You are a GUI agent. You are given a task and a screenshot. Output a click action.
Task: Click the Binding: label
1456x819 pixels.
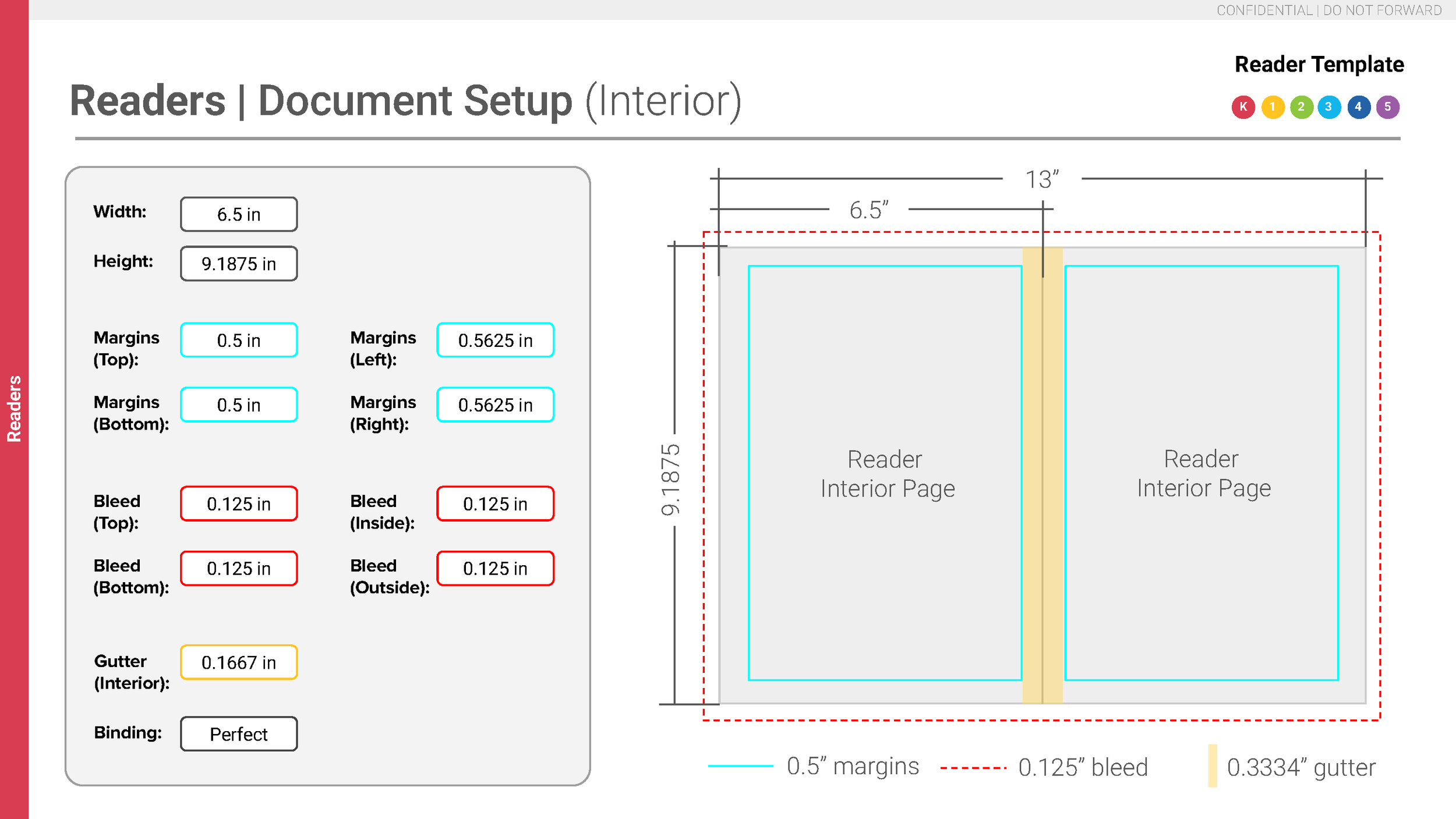click(128, 733)
